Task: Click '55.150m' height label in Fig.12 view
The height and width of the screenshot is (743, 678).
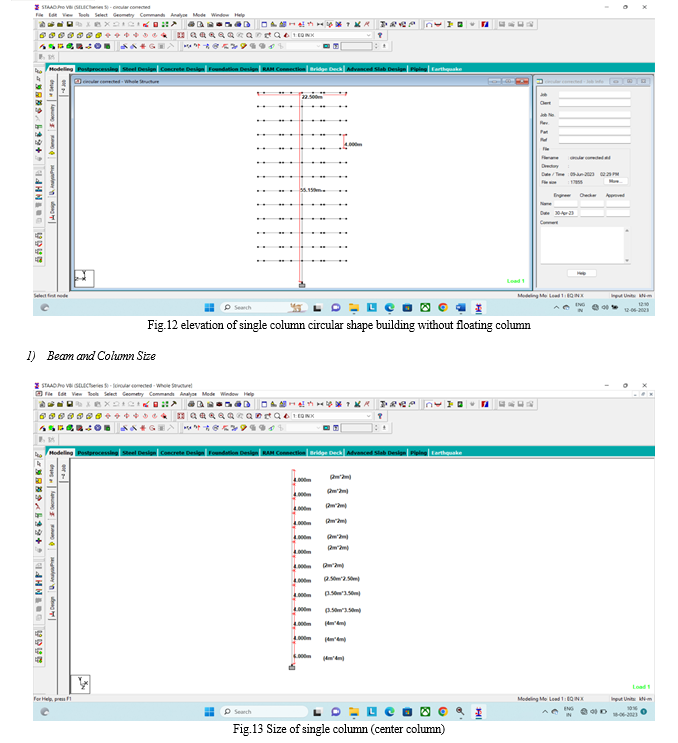Action: tap(310, 190)
